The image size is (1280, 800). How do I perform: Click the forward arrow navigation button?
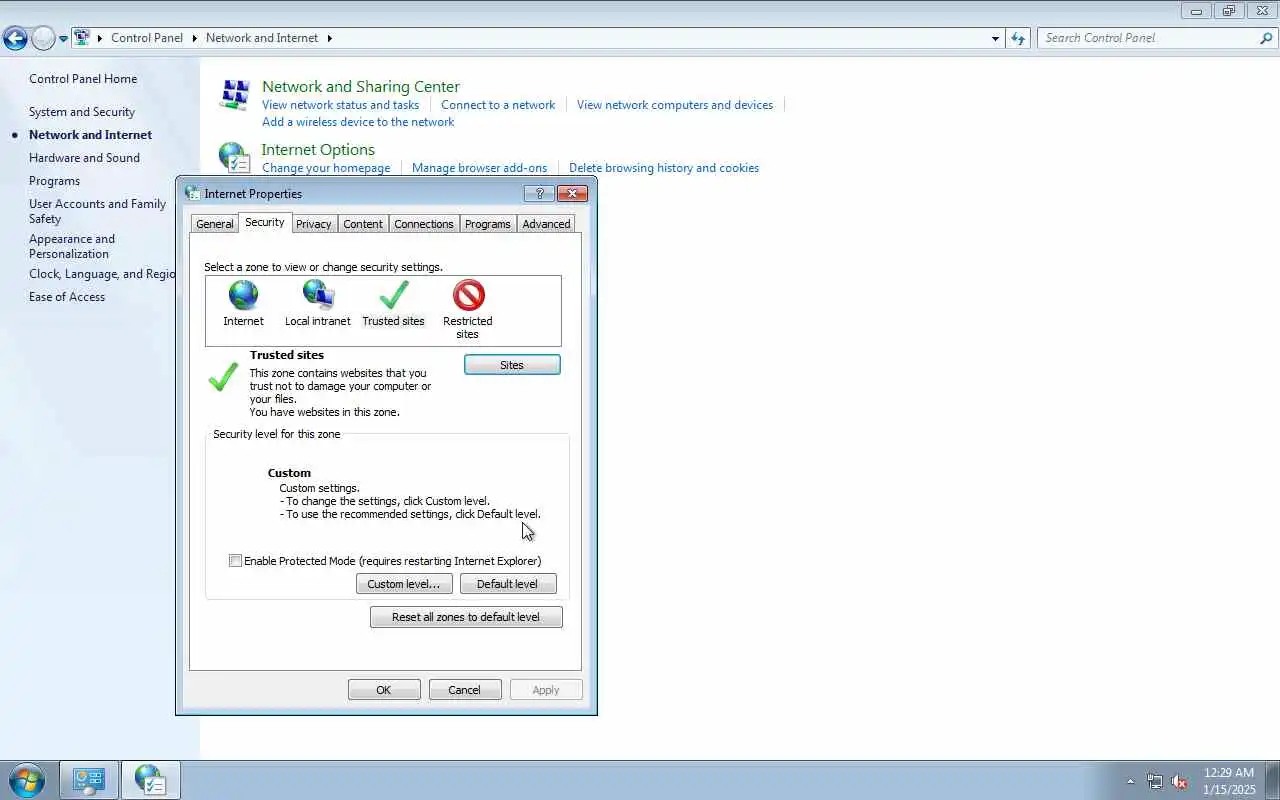click(x=43, y=39)
